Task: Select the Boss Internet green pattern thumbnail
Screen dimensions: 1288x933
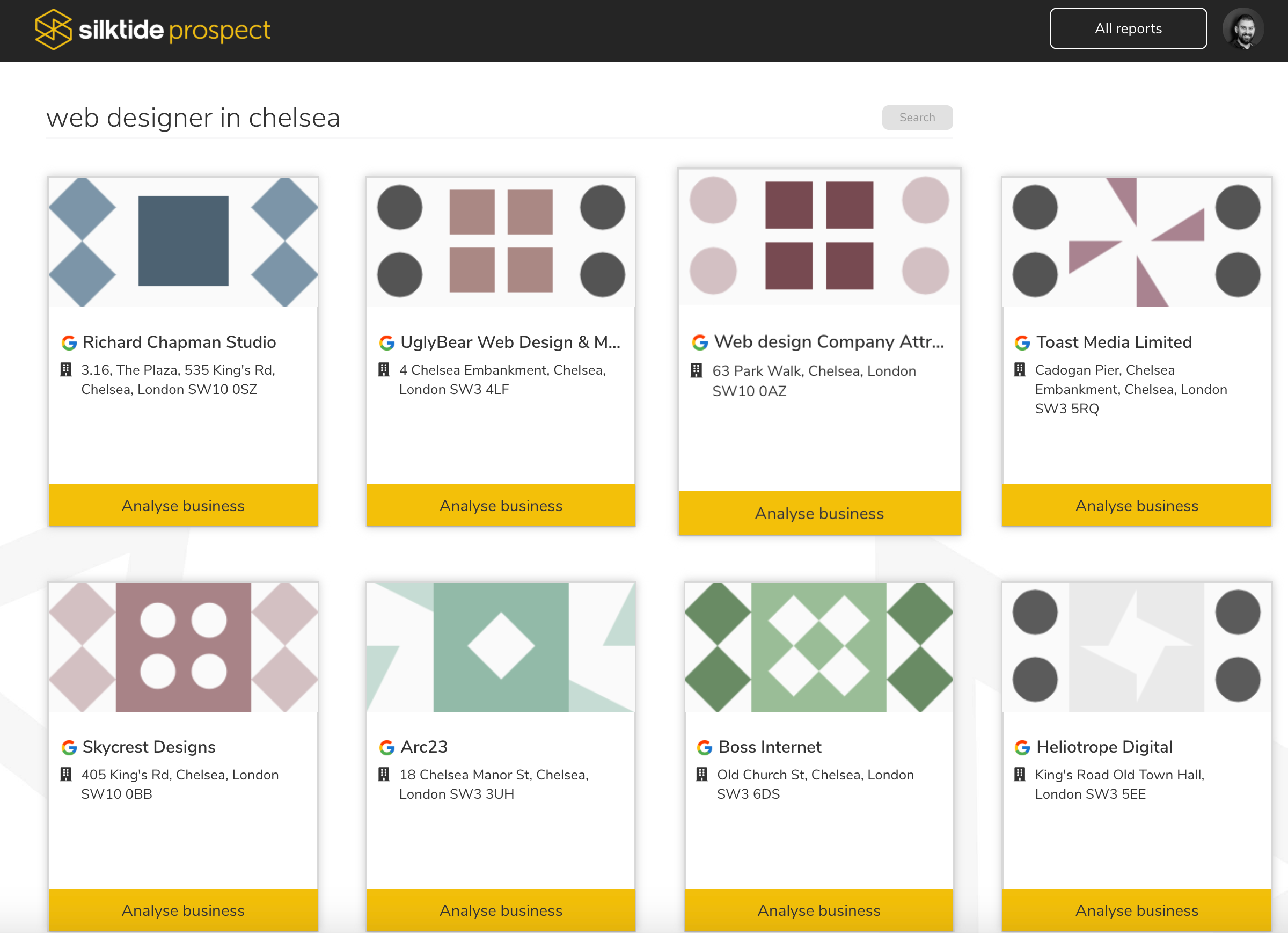Action: 818,647
